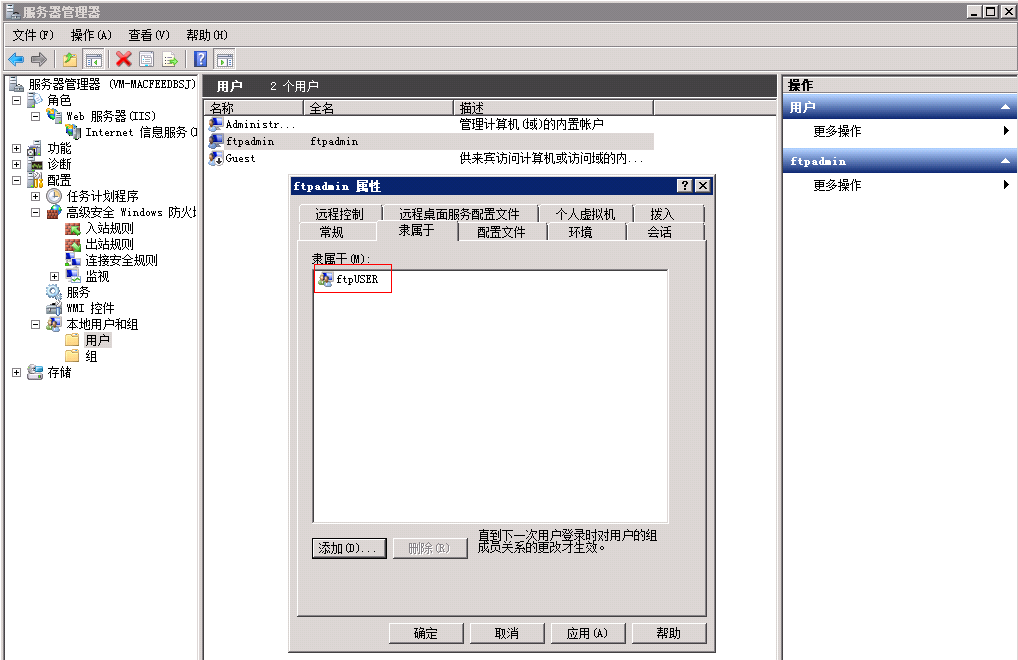
Task: Open the 文件(F) menu
Action: (x=33, y=35)
